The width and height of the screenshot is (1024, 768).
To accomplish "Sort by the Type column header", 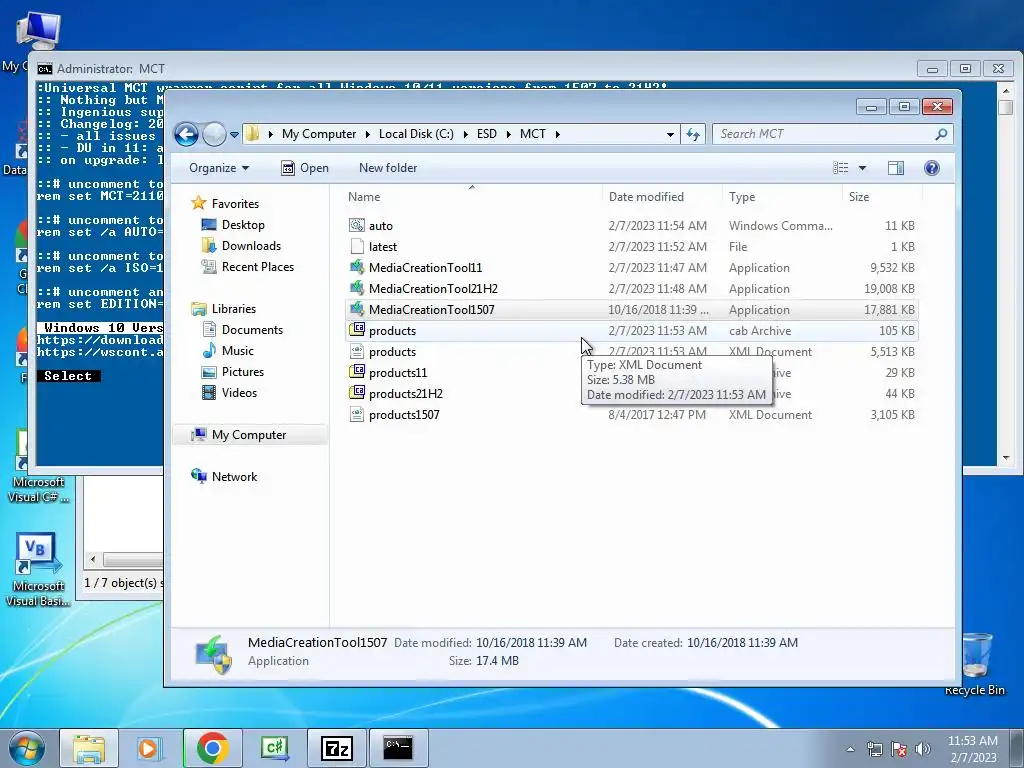I will coord(742,197).
